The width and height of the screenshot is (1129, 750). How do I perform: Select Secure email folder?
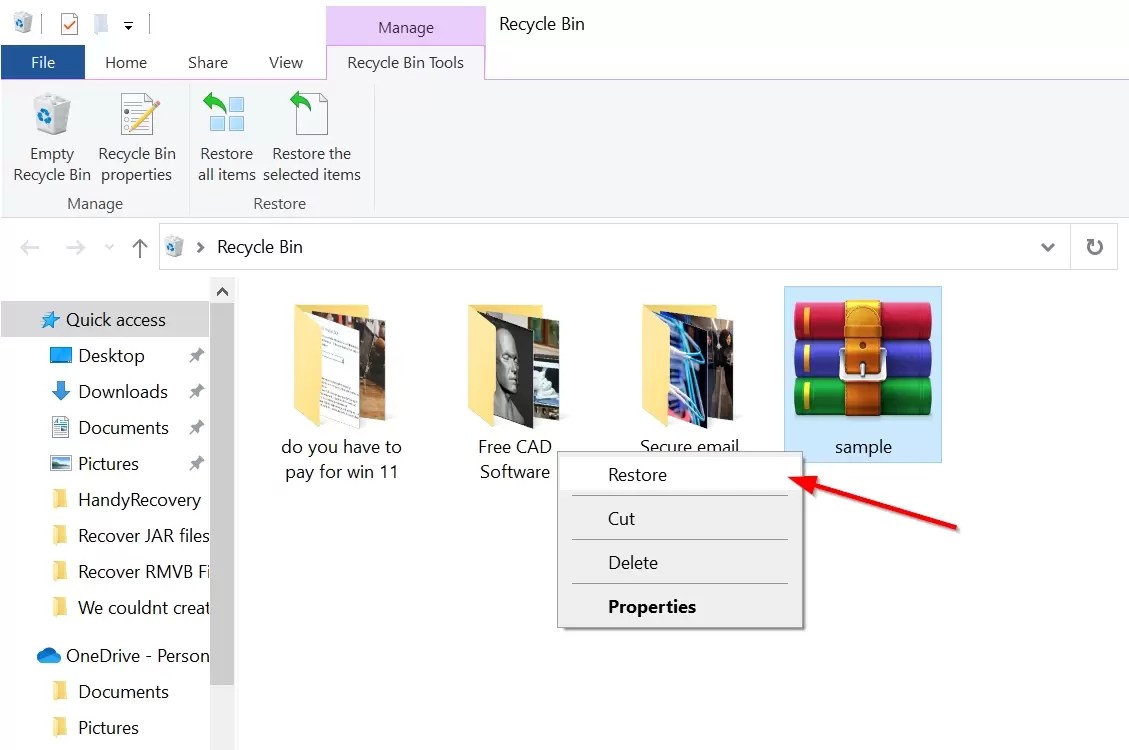(x=689, y=378)
